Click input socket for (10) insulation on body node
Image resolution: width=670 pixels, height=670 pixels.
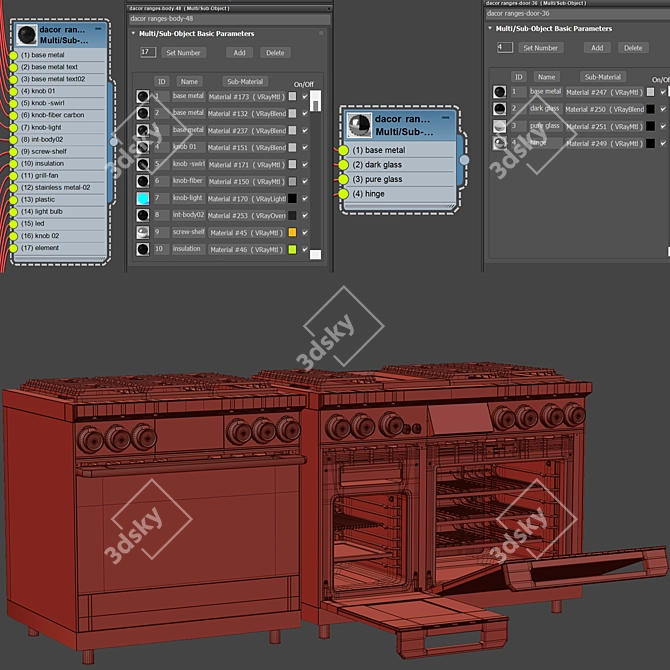13,164
